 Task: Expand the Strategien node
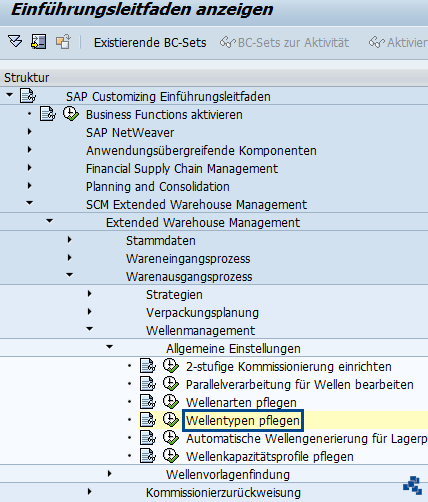click(x=90, y=294)
